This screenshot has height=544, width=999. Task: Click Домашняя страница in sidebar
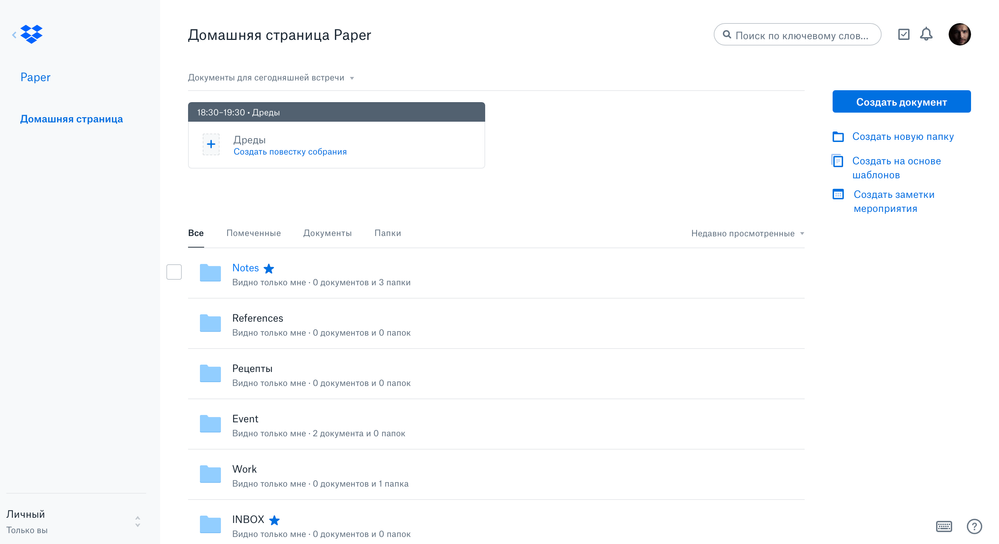71,119
